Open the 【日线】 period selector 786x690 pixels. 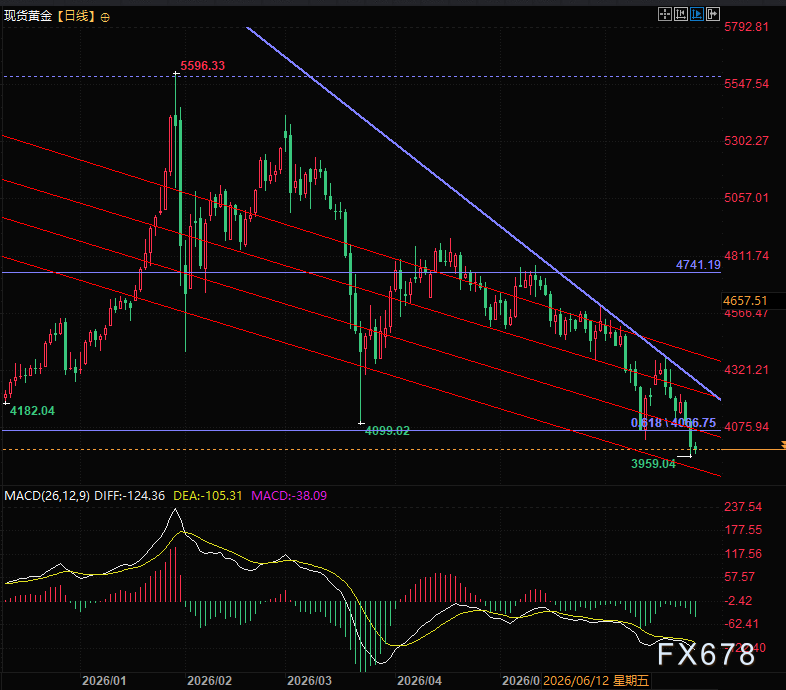pos(76,16)
